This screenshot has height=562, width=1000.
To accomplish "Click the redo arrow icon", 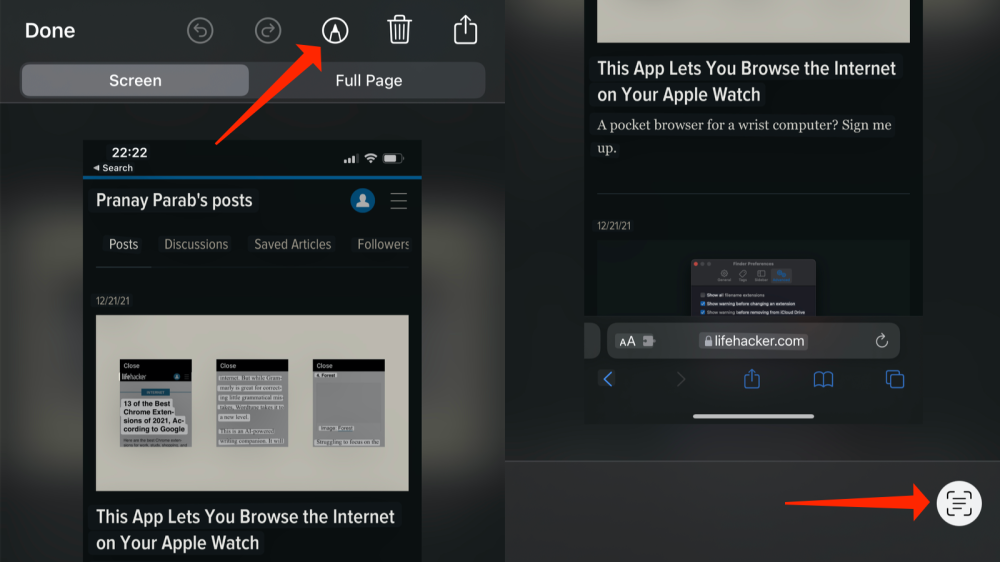I will pyautogui.click(x=267, y=31).
